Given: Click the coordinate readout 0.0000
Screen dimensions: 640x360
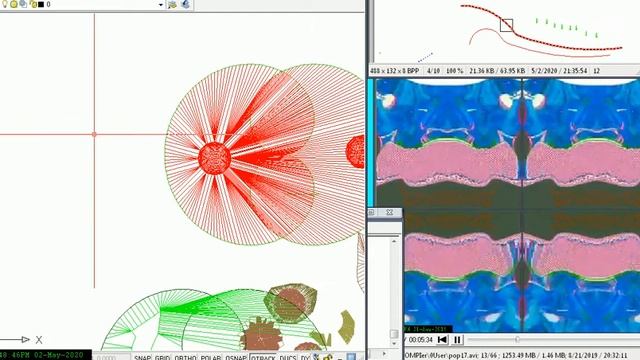Looking at the screenshot, I should pyautogui.click(x=107, y=358).
